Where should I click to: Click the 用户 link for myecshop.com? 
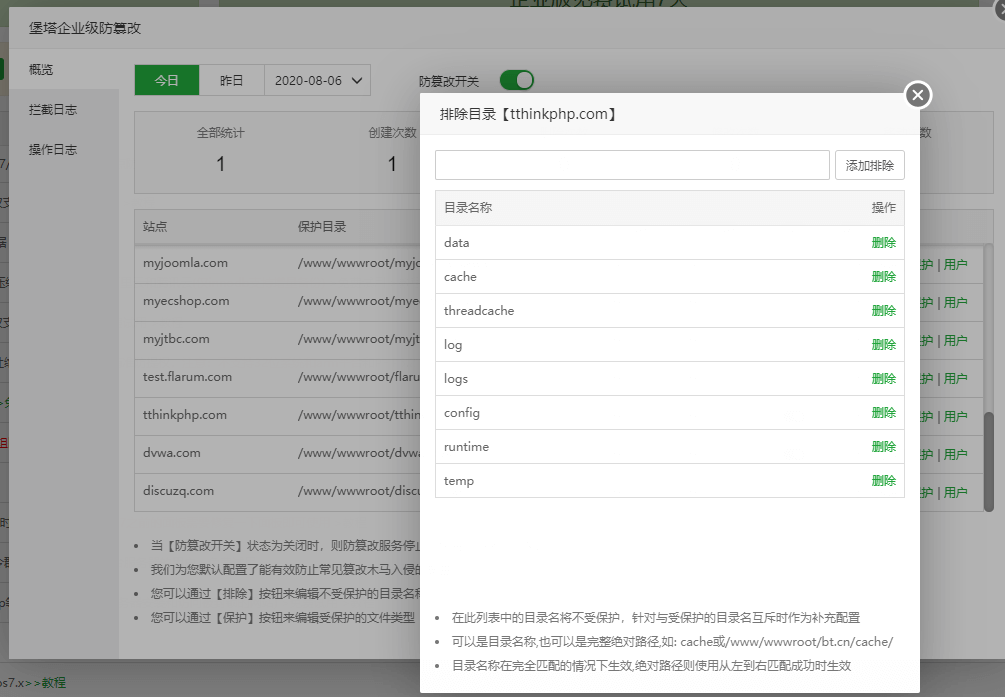(x=955, y=302)
